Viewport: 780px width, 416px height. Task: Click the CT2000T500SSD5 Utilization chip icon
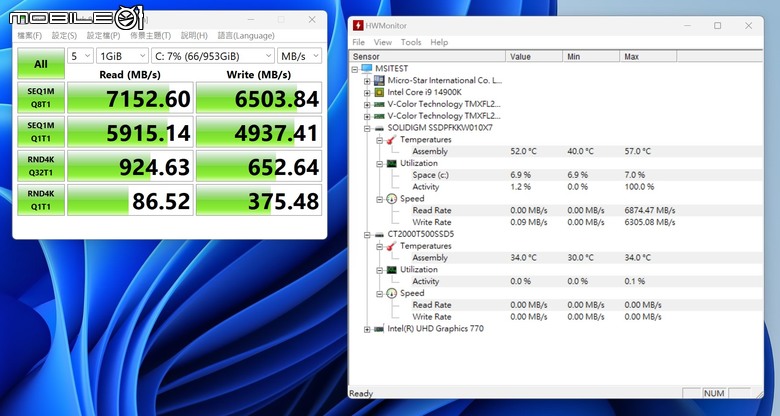(391, 270)
